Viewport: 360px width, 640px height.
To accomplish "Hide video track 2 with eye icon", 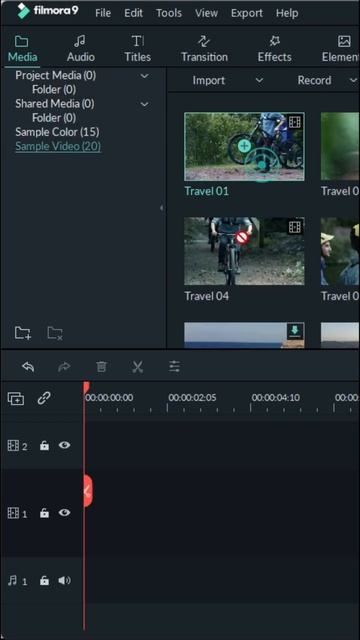I will (x=64, y=445).
